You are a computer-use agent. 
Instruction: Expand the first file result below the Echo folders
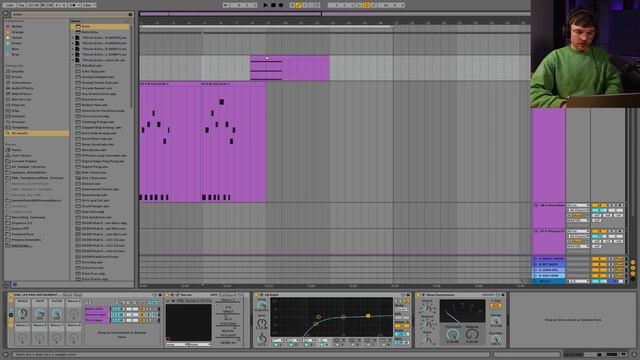tap(73, 38)
